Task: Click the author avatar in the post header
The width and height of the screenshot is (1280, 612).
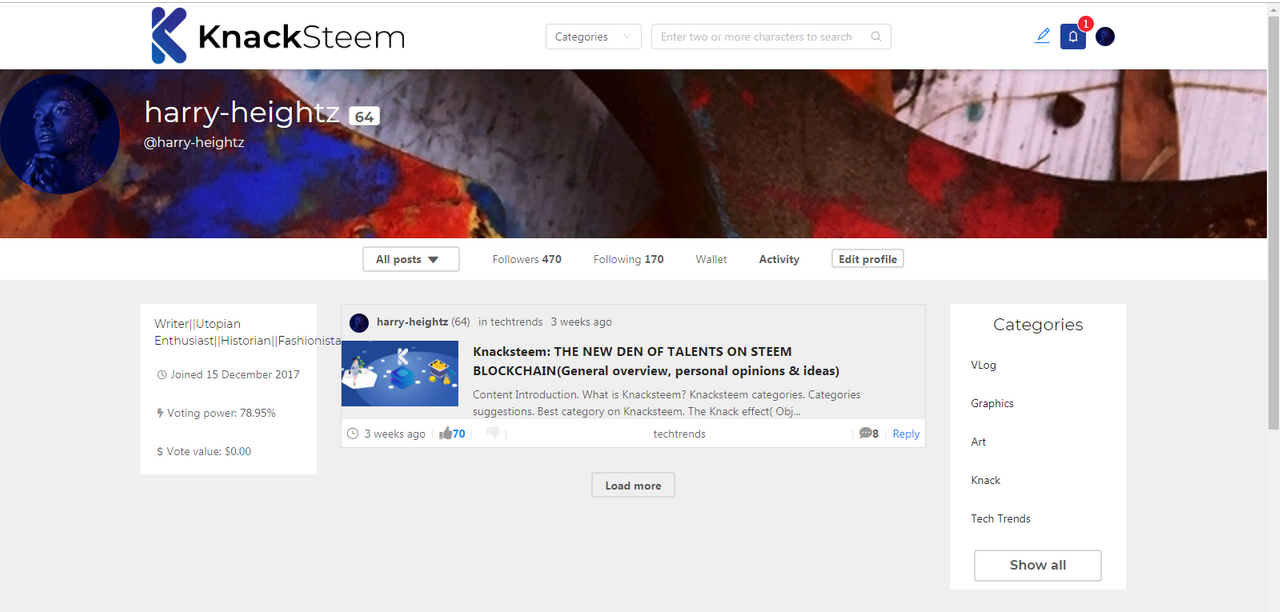Action: pos(359,322)
